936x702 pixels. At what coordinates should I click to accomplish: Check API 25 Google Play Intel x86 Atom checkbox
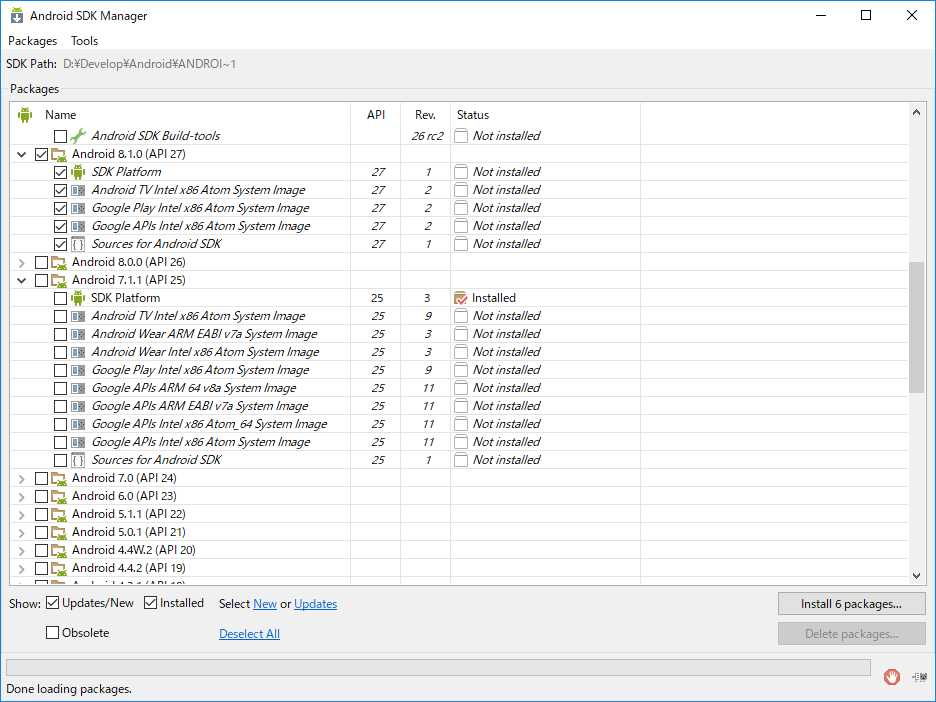pyautogui.click(x=60, y=371)
